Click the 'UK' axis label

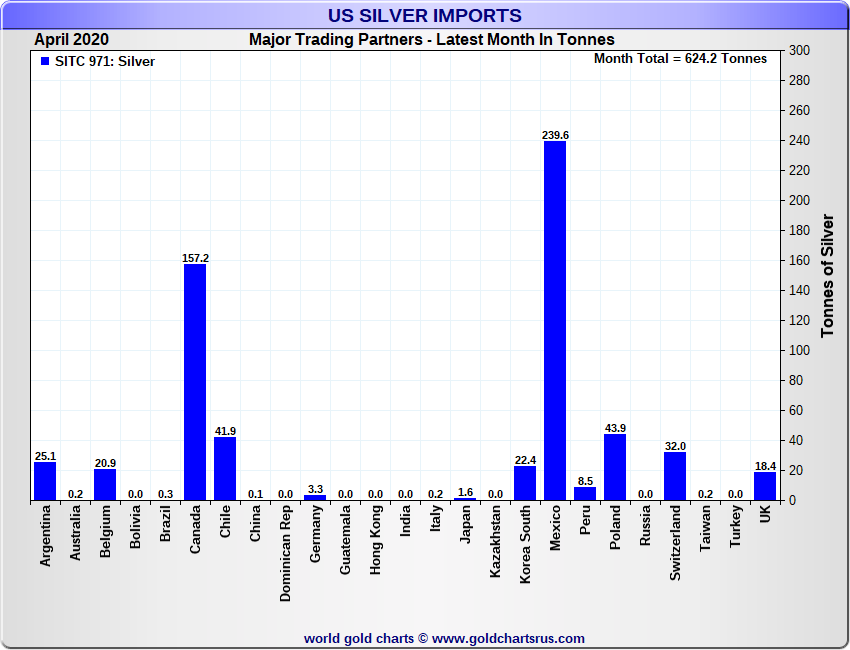pos(765,514)
